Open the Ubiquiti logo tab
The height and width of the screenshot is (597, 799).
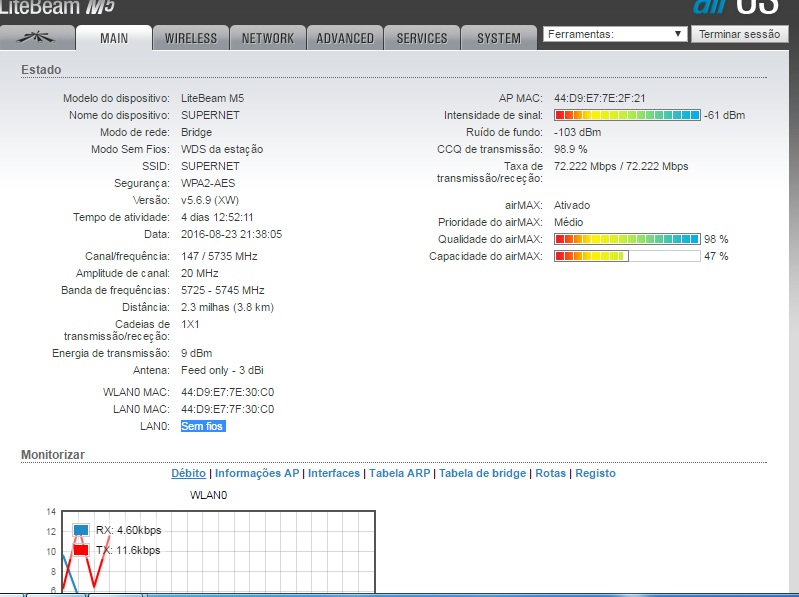click(37, 38)
